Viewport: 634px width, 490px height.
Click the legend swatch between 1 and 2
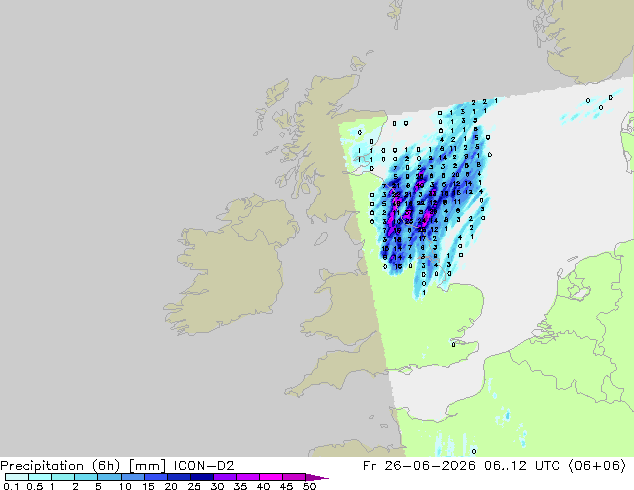(63, 477)
